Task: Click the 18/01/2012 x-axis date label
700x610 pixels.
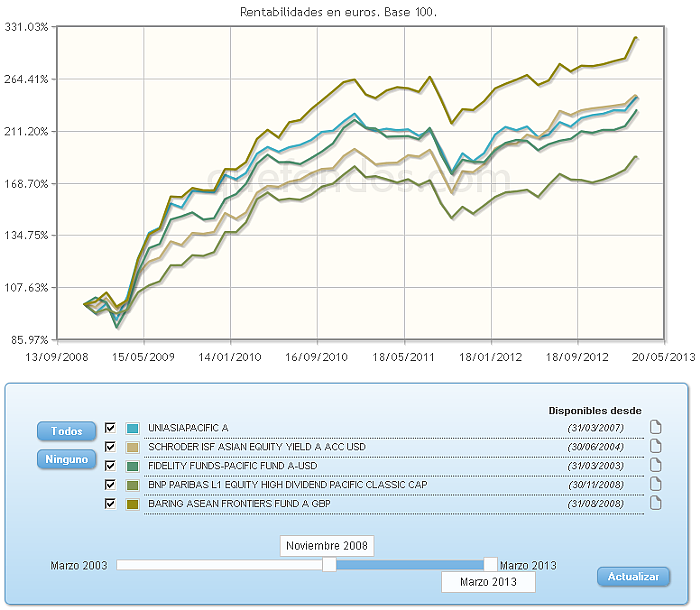Action: (x=490, y=357)
